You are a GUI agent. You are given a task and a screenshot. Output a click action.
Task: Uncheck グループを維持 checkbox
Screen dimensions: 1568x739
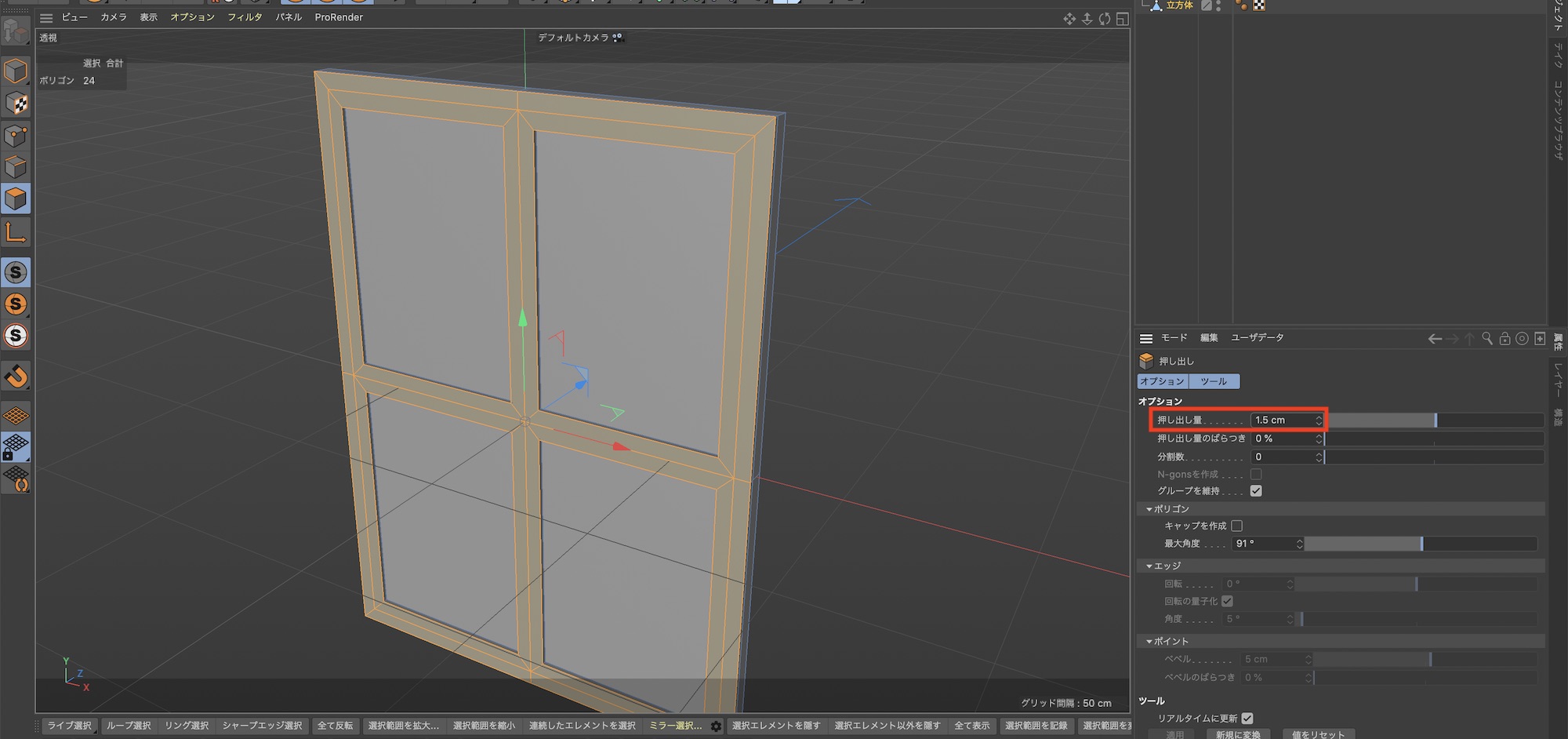(x=1256, y=491)
